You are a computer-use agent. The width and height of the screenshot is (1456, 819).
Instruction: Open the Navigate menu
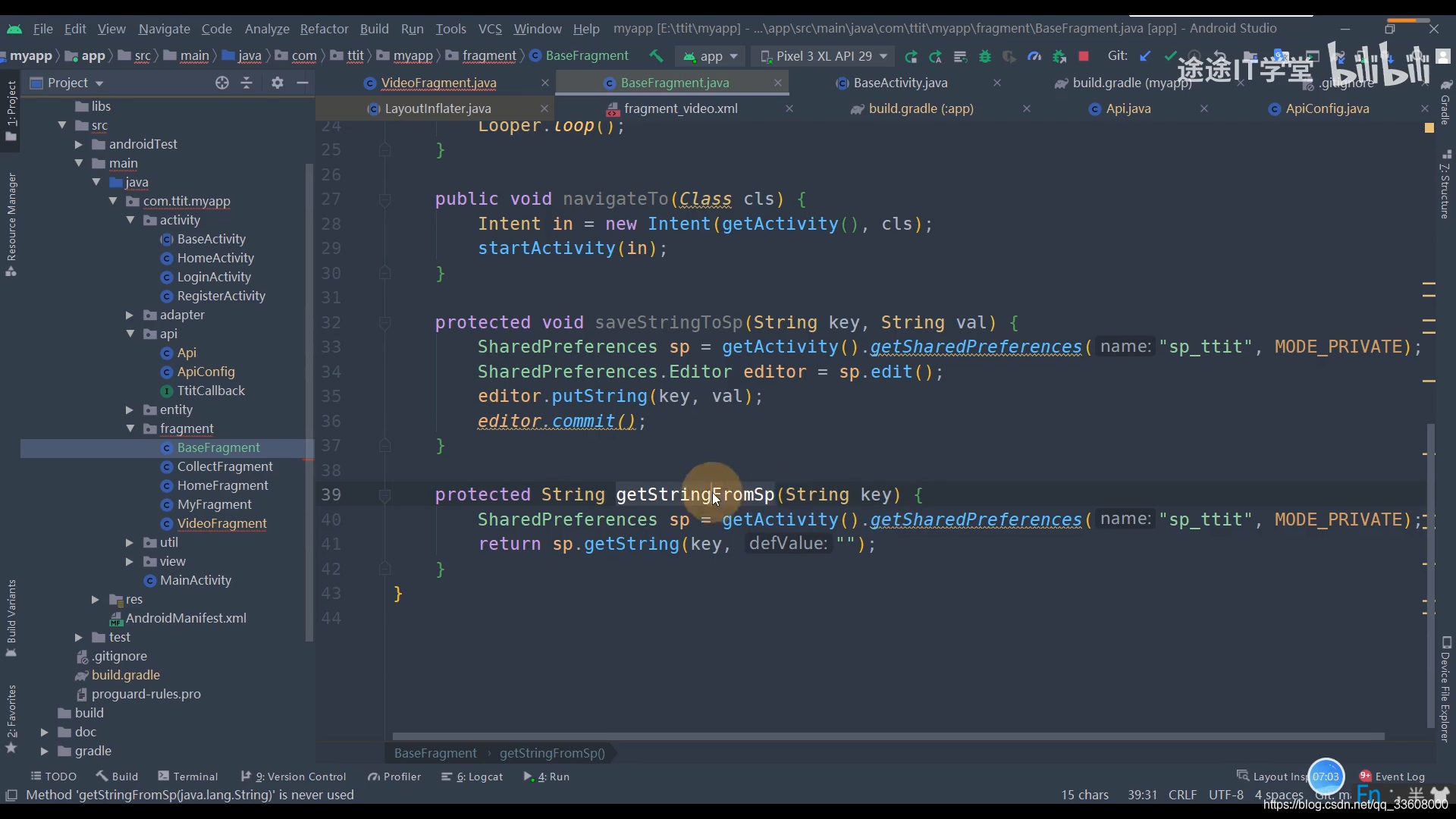[164, 28]
